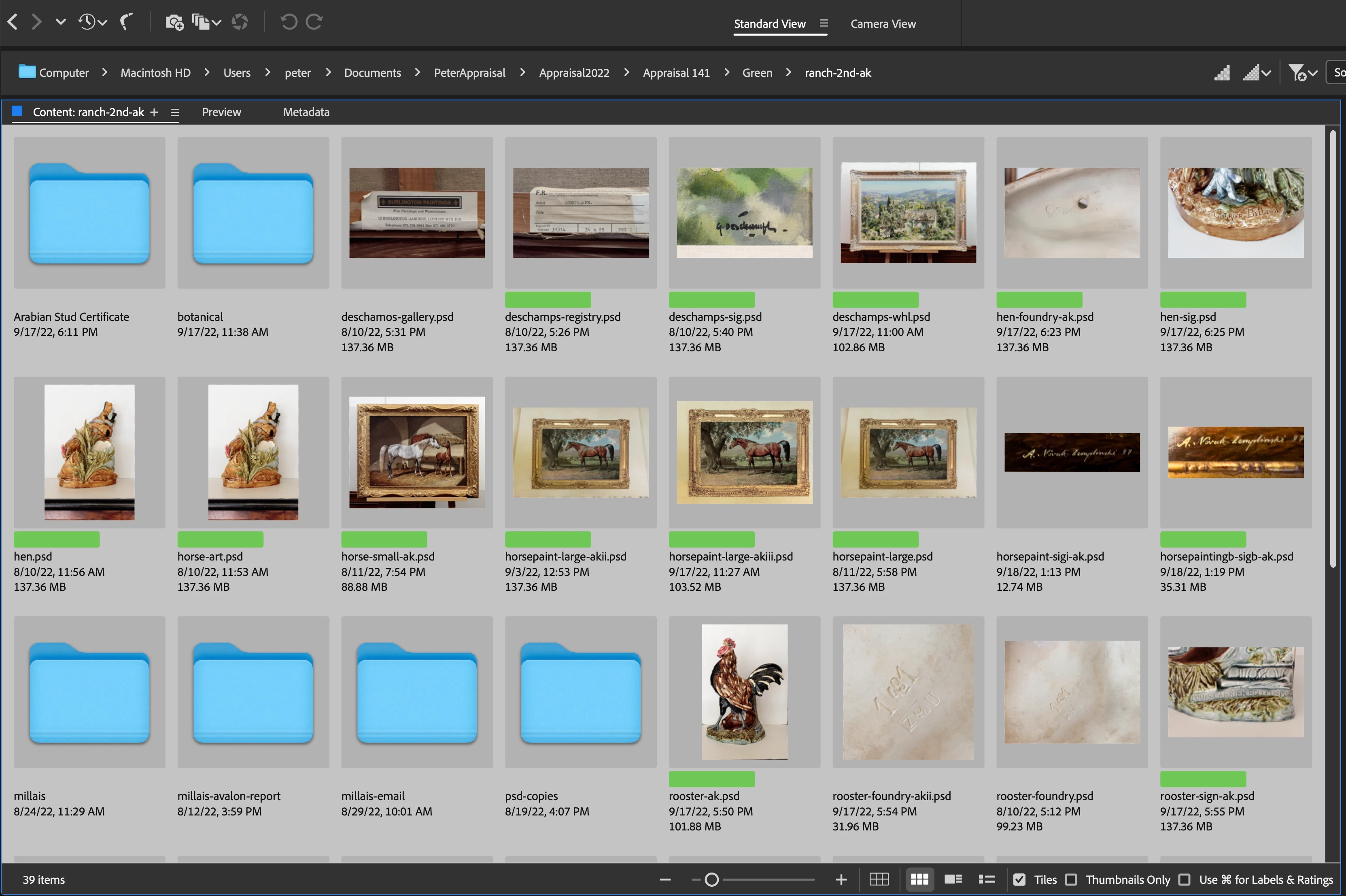Enable Thumbnails Only checkbox
1346x896 pixels.
click(1071, 879)
